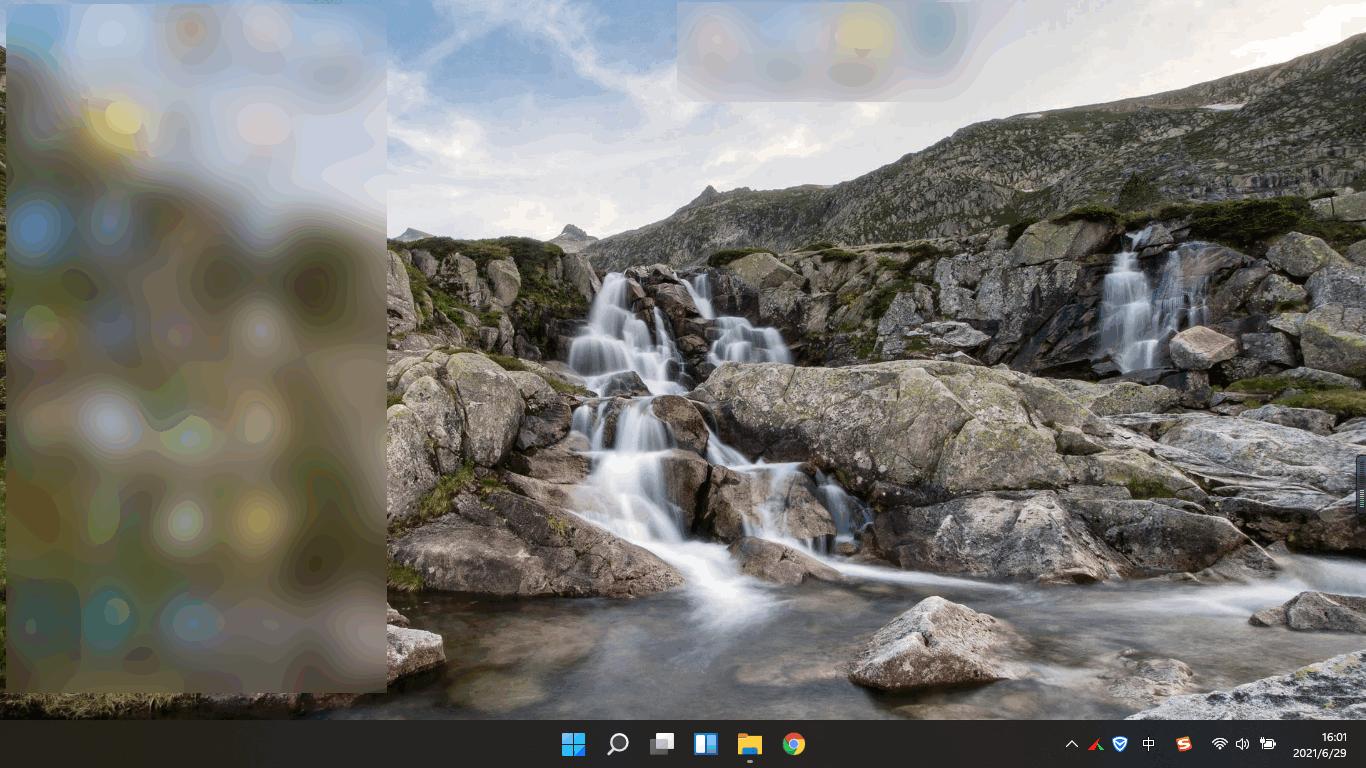Open the Start menu
The image size is (1366, 768).
573,744
